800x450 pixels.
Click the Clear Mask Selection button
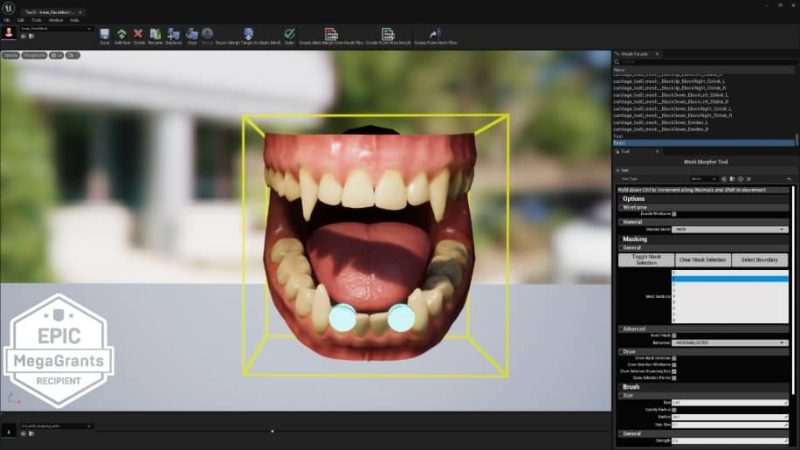click(703, 260)
